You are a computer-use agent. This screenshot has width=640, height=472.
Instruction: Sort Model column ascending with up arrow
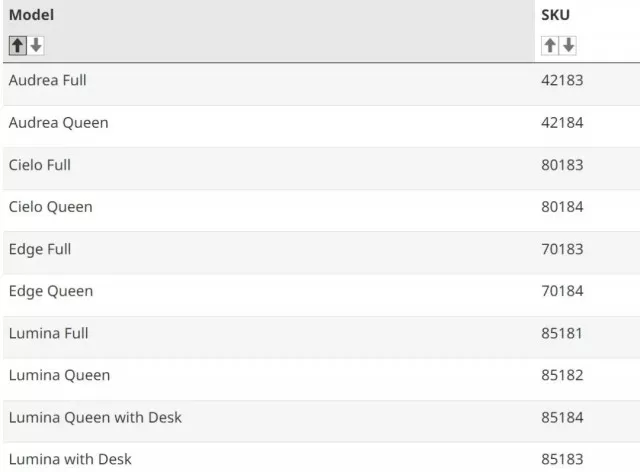pyautogui.click(x=18, y=45)
